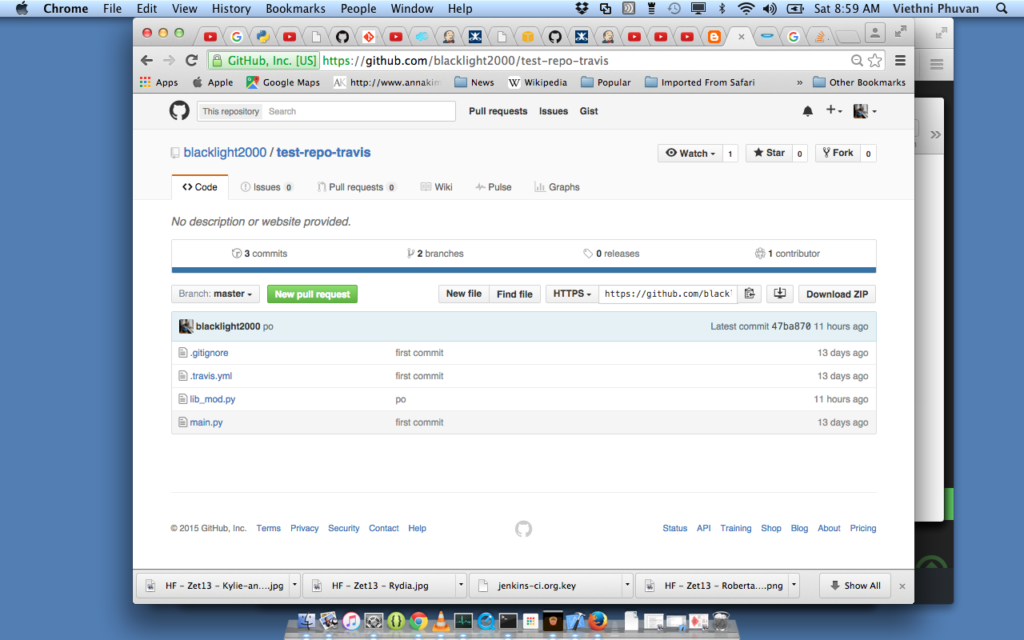The image size is (1024, 640).
Task: Click the Dropbox icon in the menu bar
Action: (581, 8)
